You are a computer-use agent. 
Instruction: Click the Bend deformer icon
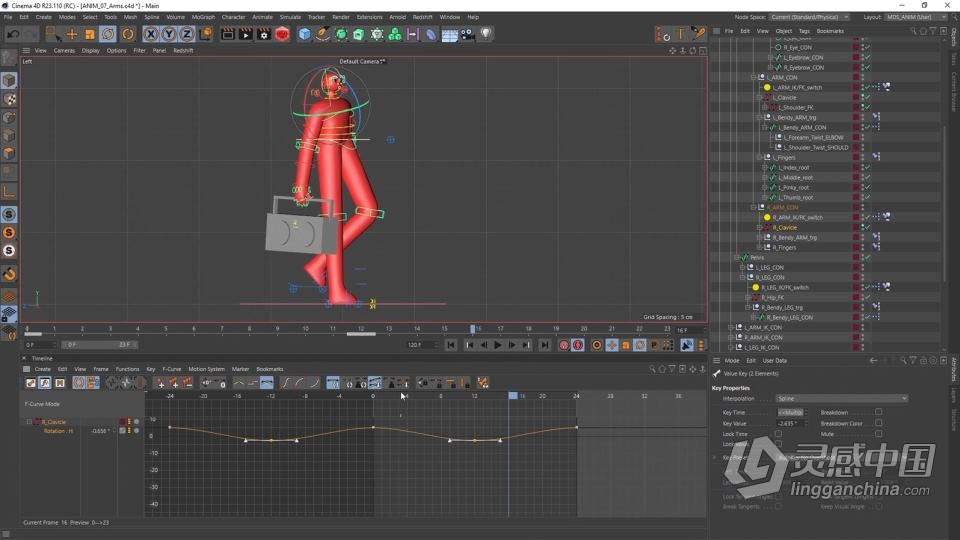click(x=431, y=34)
